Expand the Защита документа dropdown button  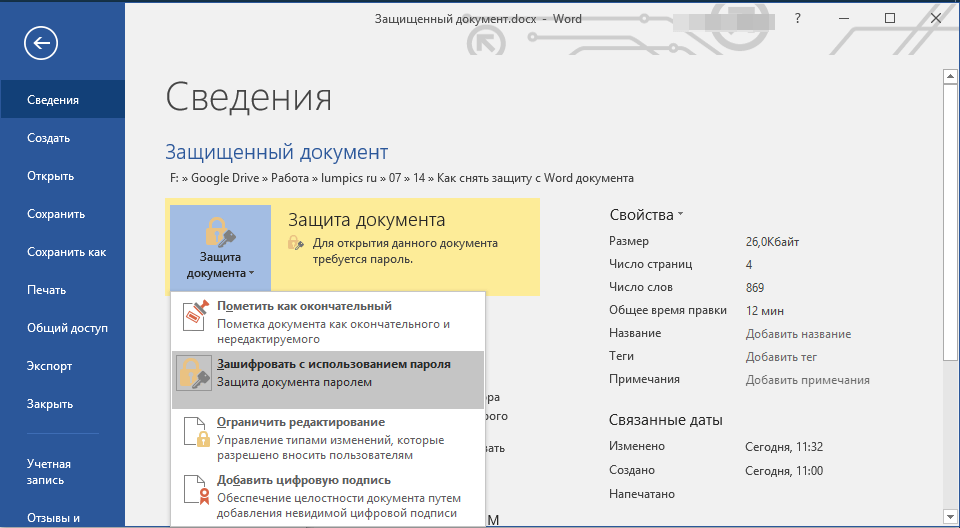[x=220, y=248]
